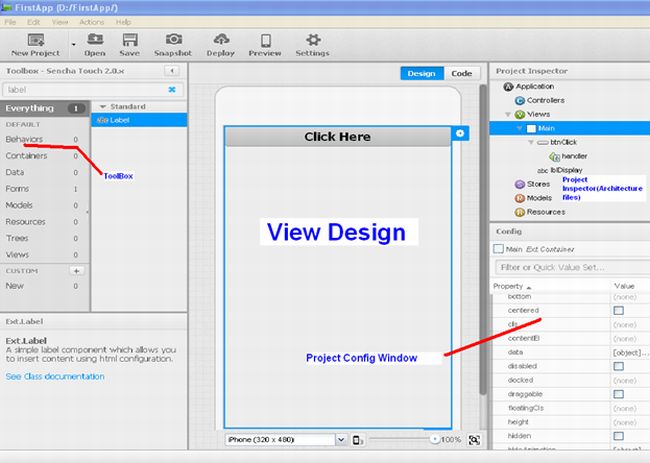Viewport: 650px width, 463px height.
Task: Open the New Project dropdown arrow
Action: pyautogui.click(x=73, y=44)
